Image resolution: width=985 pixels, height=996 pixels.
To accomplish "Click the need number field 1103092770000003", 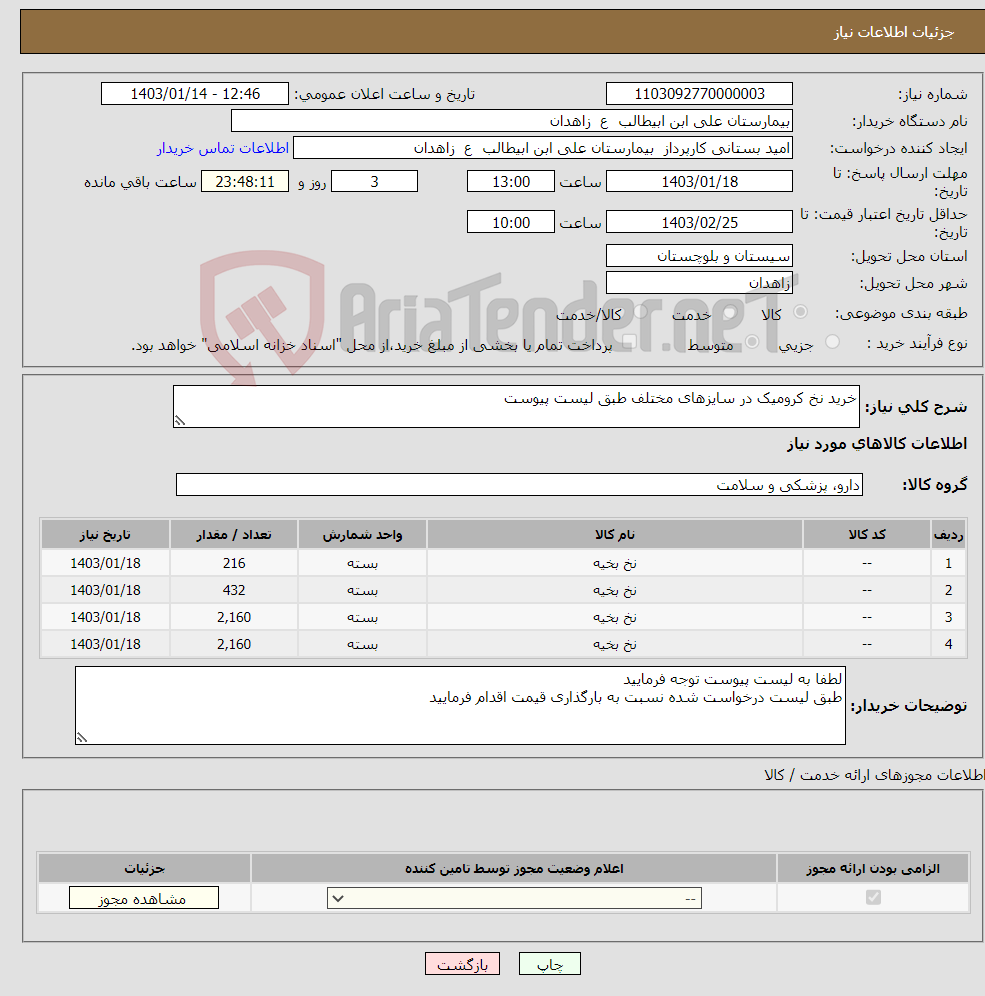I will [699, 93].
